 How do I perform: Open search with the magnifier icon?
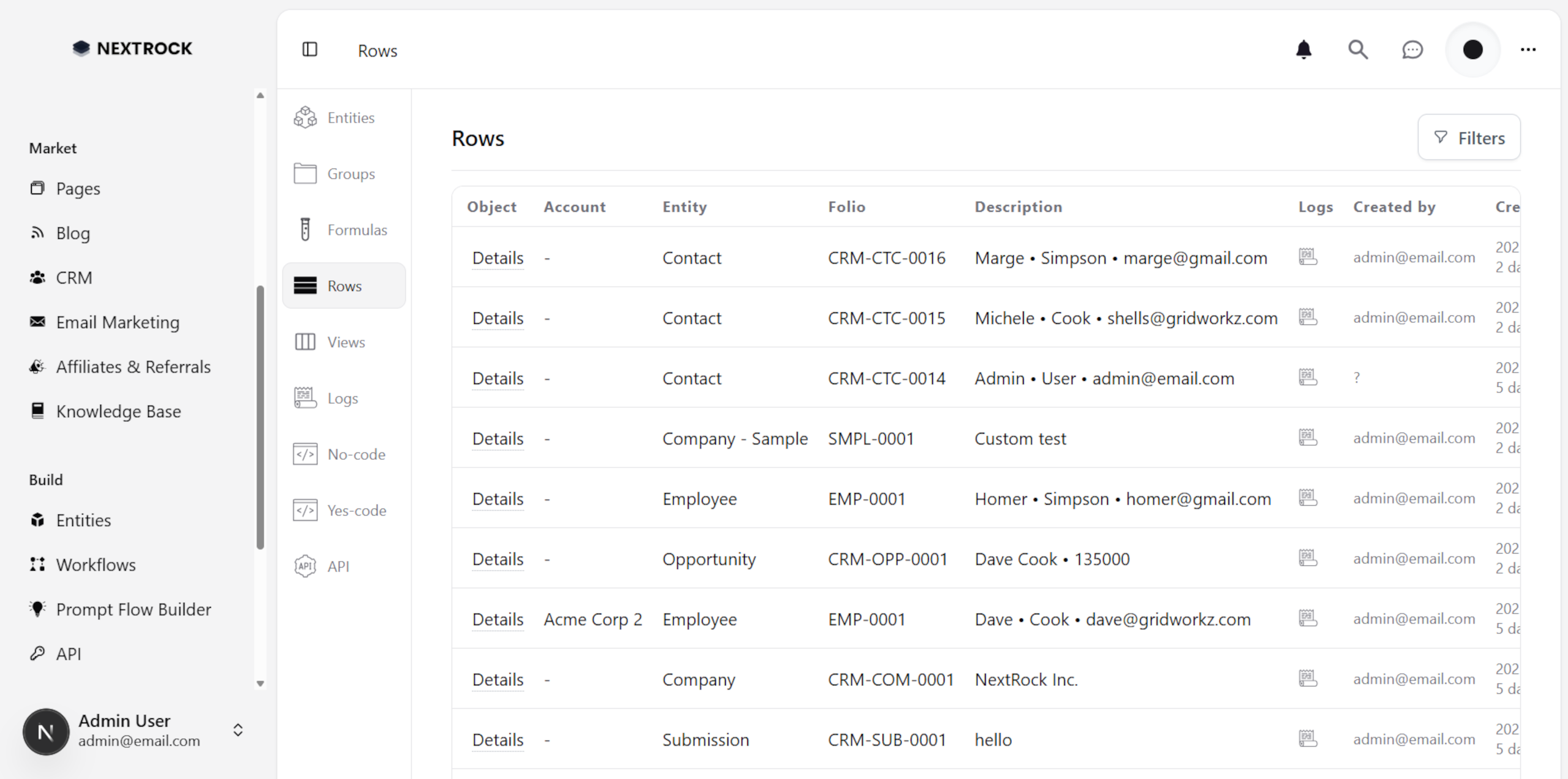pos(1357,50)
